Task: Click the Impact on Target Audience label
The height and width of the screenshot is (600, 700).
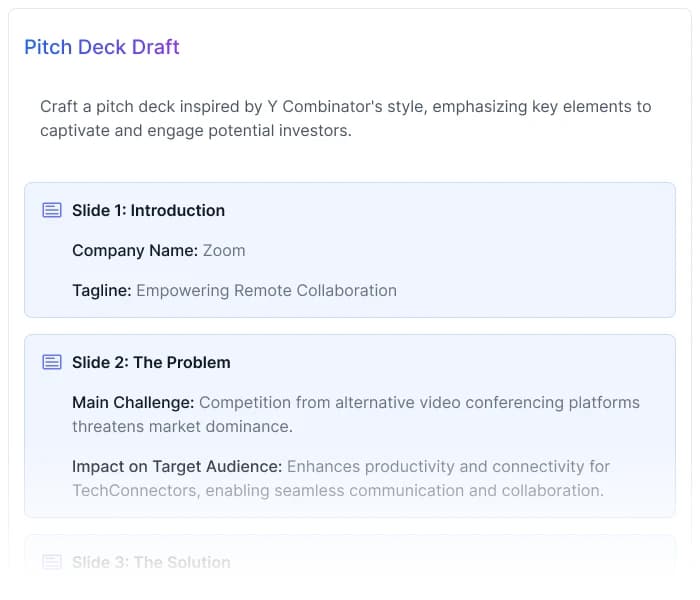Action: pyautogui.click(x=176, y=466)
